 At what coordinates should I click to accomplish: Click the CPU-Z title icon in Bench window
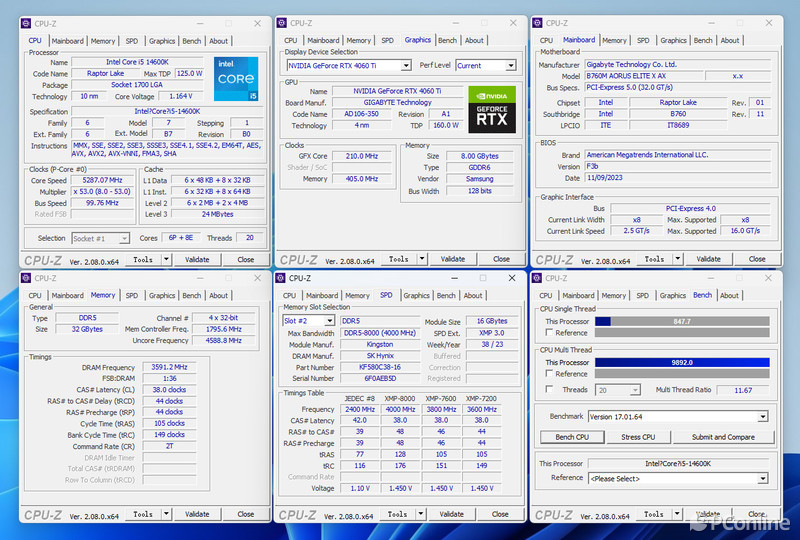[538, 278]
